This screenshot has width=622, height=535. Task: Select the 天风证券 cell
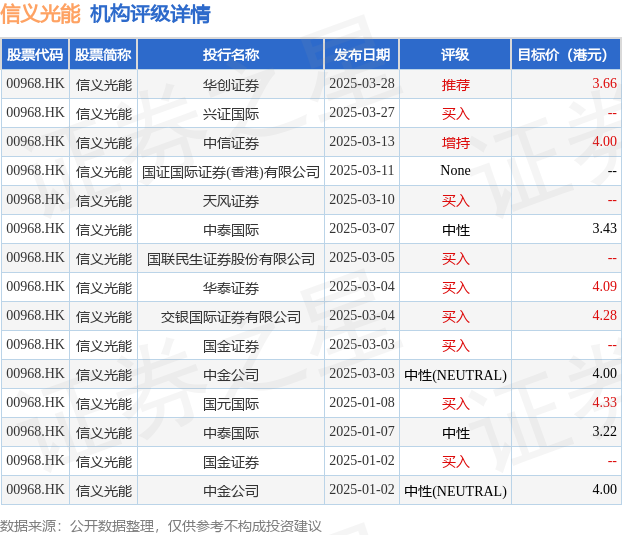(x=231, y=200)
